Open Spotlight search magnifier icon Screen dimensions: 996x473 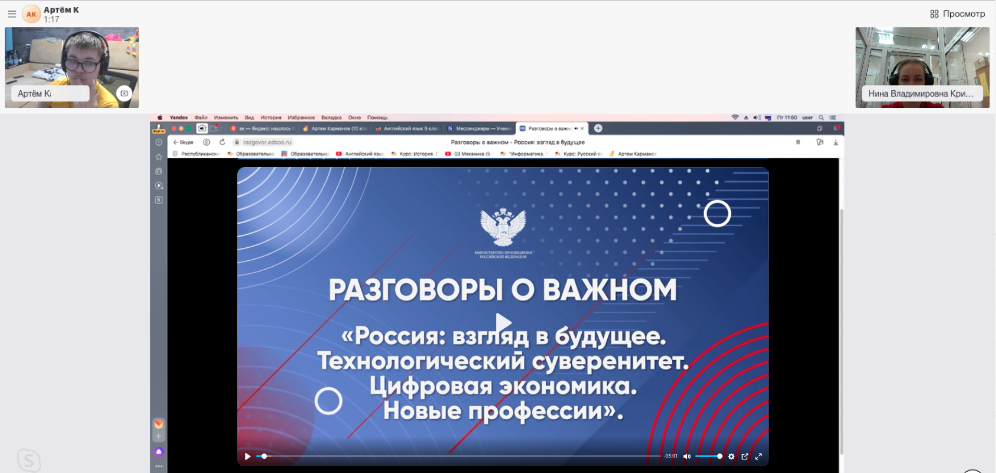(x=821, y=117)
